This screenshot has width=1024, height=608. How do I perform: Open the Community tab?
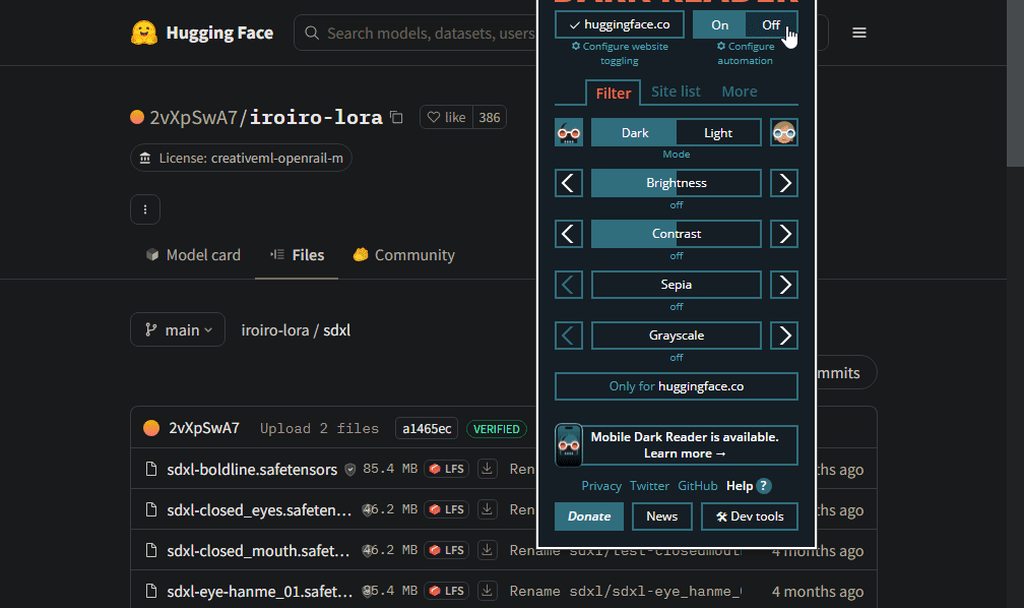coord(404,255)
